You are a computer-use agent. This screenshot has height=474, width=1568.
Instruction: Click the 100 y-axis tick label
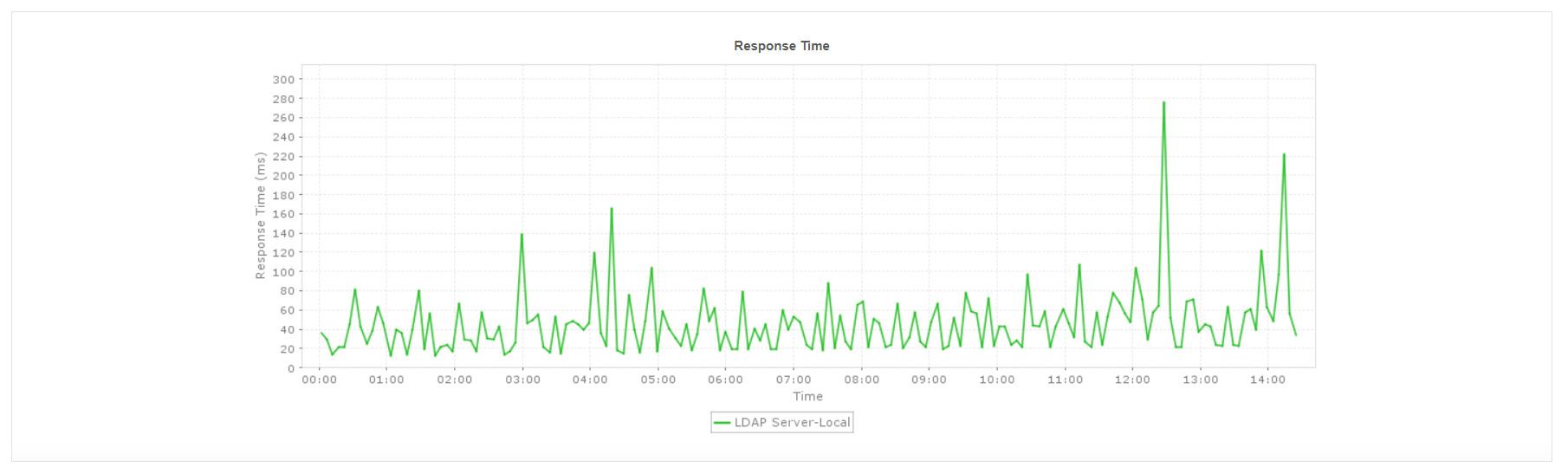pos(283,272)
